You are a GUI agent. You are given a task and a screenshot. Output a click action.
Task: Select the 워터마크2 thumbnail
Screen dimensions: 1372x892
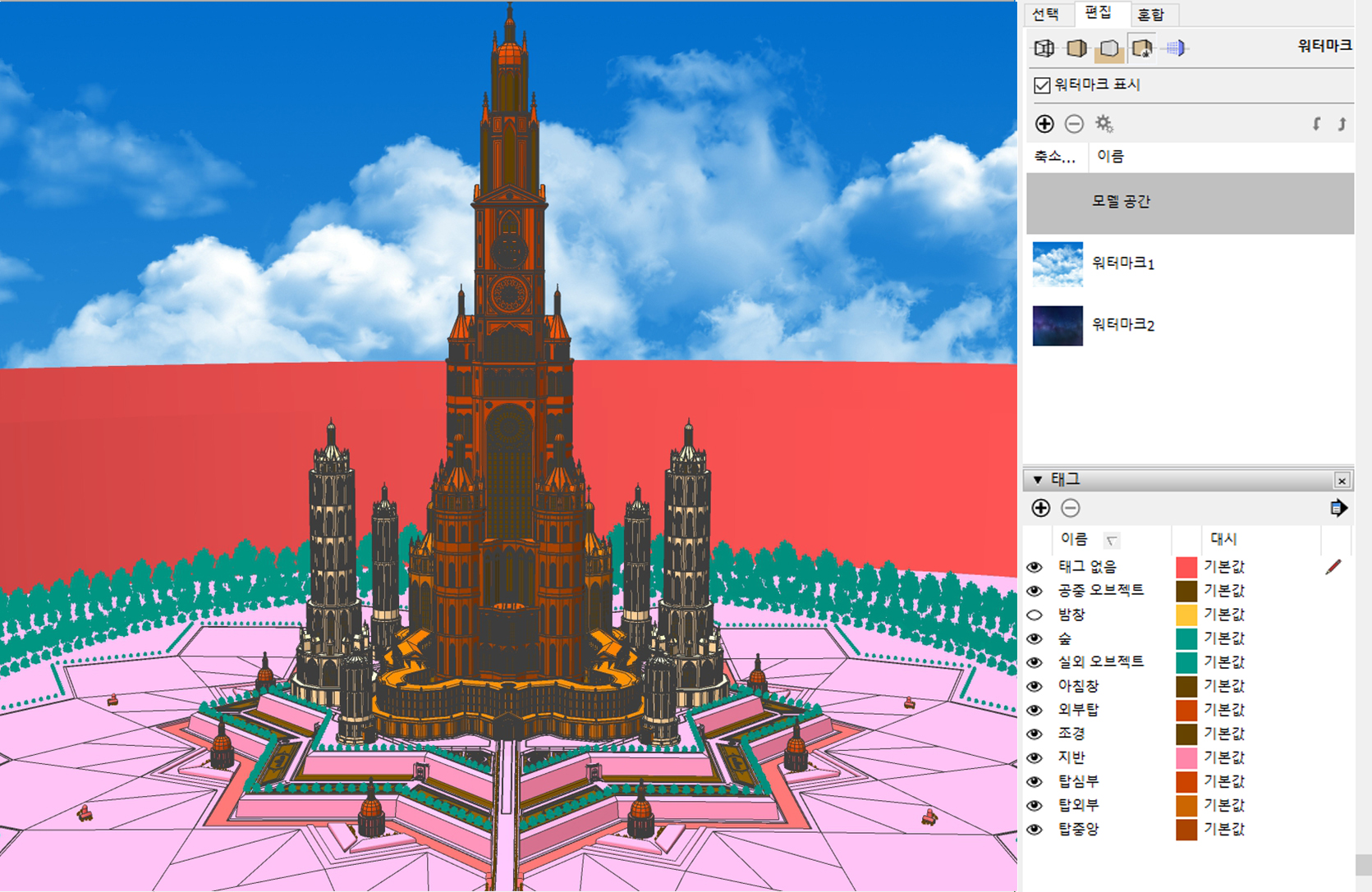pyautogui.click(x=1058, y=326)
